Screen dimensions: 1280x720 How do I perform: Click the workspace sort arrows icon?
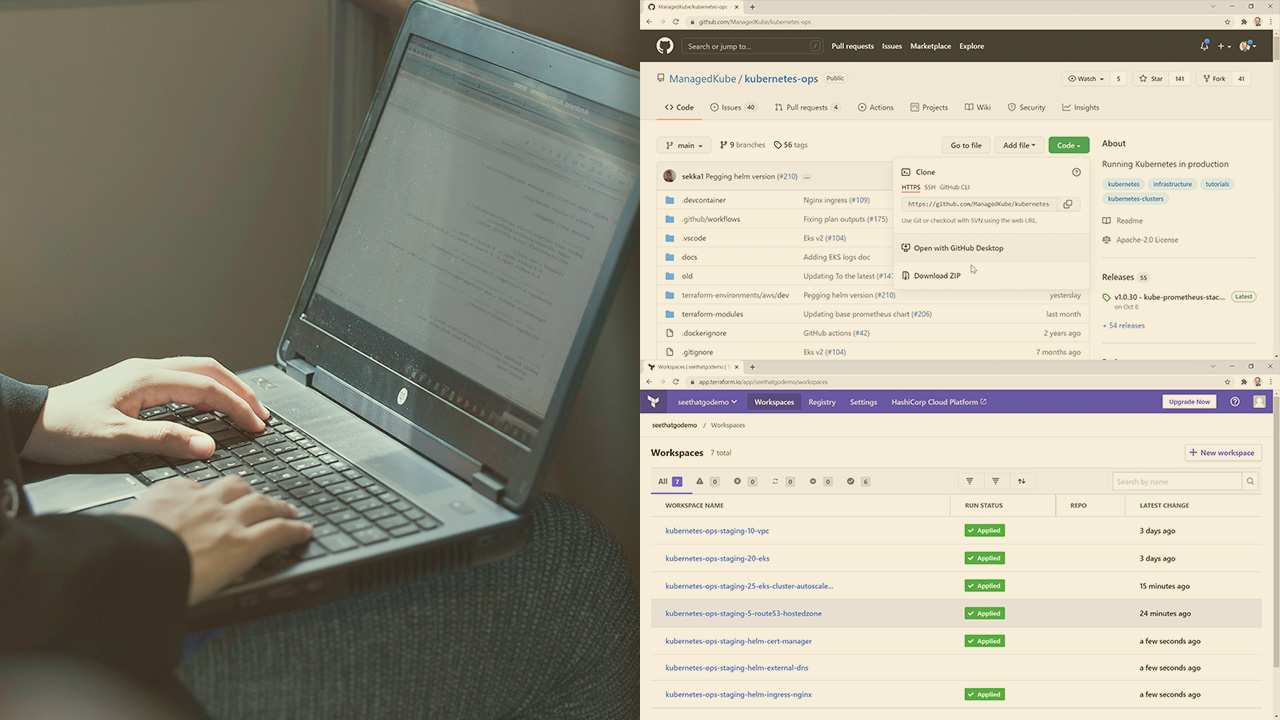[1021, 481]
